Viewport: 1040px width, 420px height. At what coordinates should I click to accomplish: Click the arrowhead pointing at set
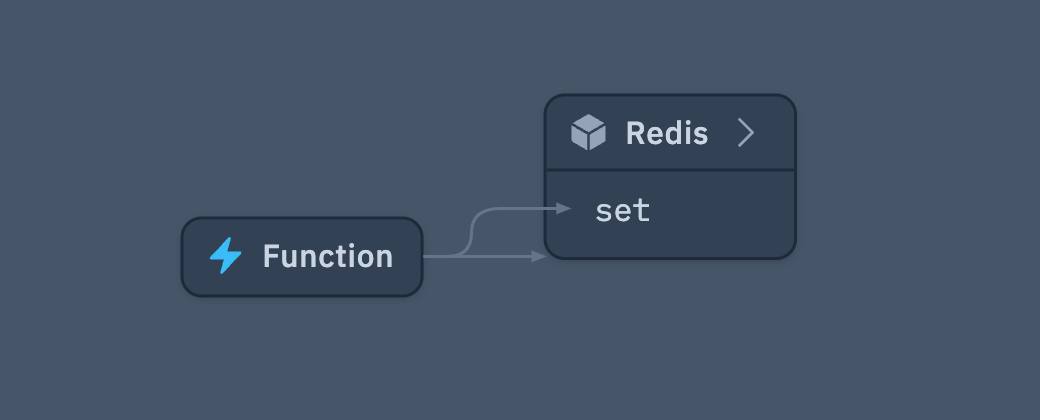tap(565, 208)
